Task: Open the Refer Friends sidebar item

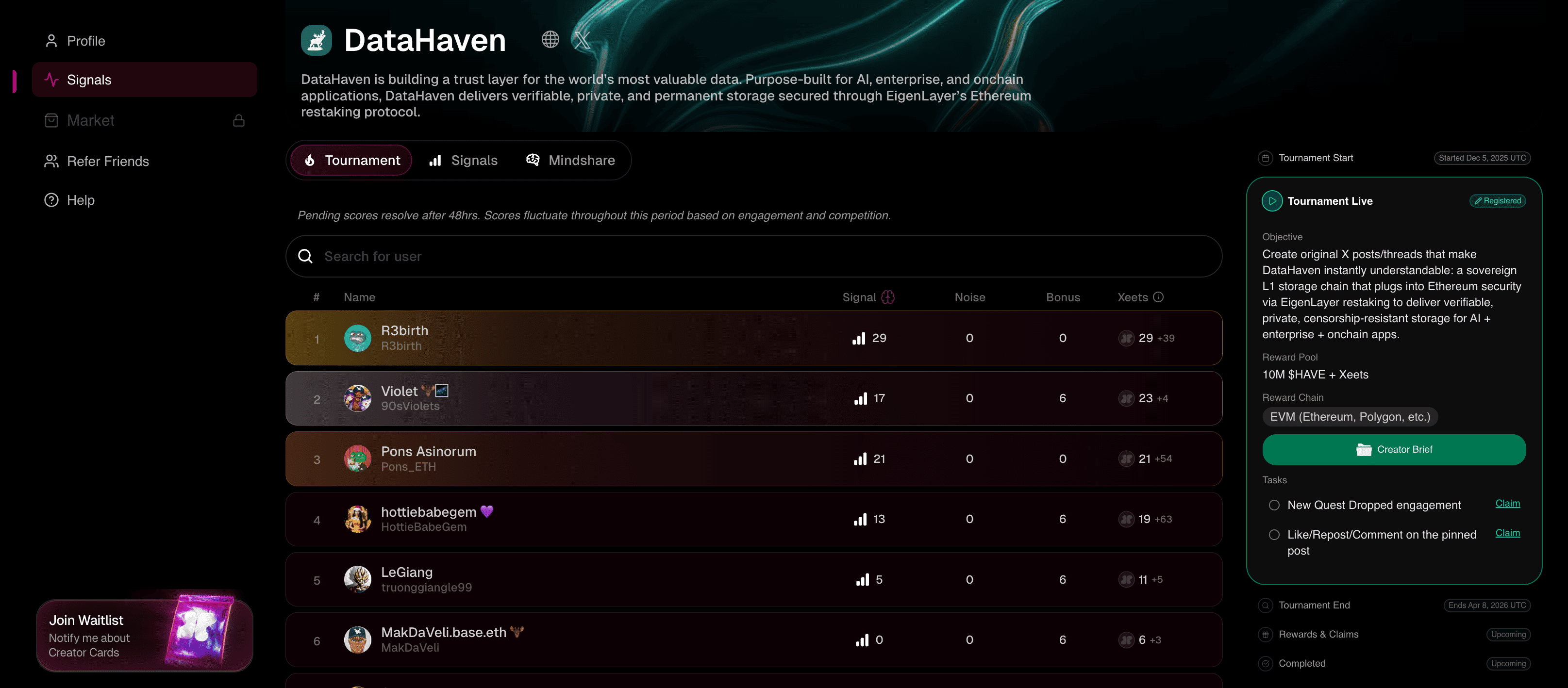Action: click(x=108, y=161)
